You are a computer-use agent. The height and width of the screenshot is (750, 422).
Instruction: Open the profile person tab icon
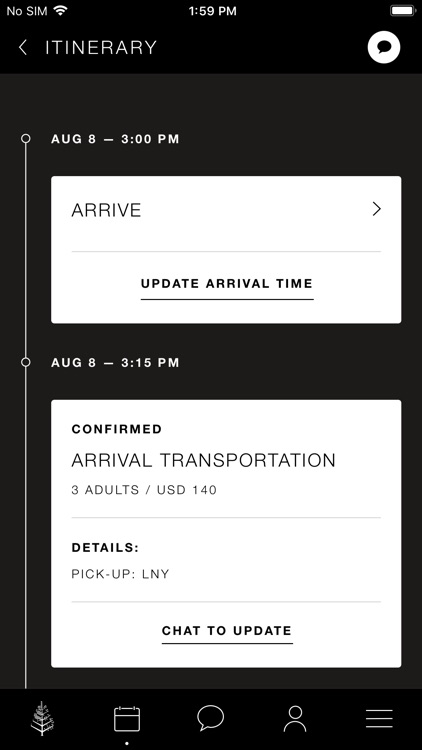295,719
